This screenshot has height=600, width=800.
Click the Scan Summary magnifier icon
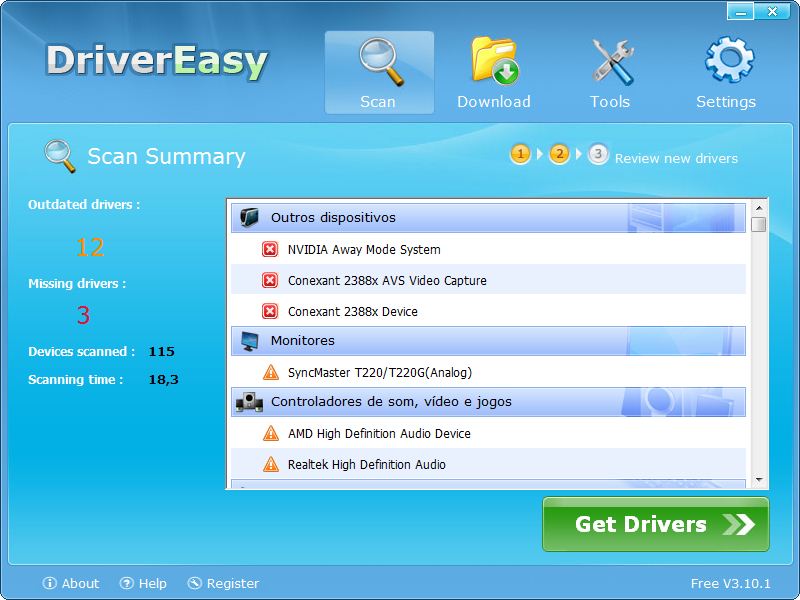click(x=61, y=153)
